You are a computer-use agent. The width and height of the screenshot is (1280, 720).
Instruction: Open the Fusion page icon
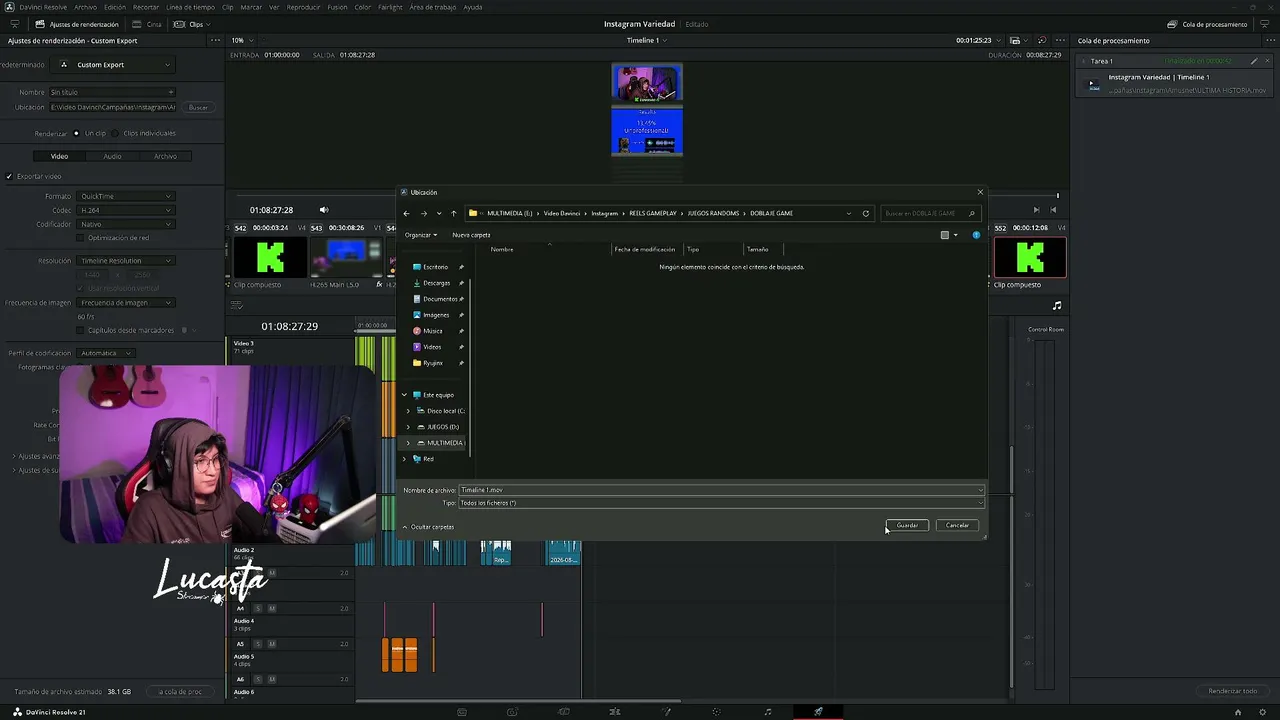pyautogui.click(x=666, y=712)
